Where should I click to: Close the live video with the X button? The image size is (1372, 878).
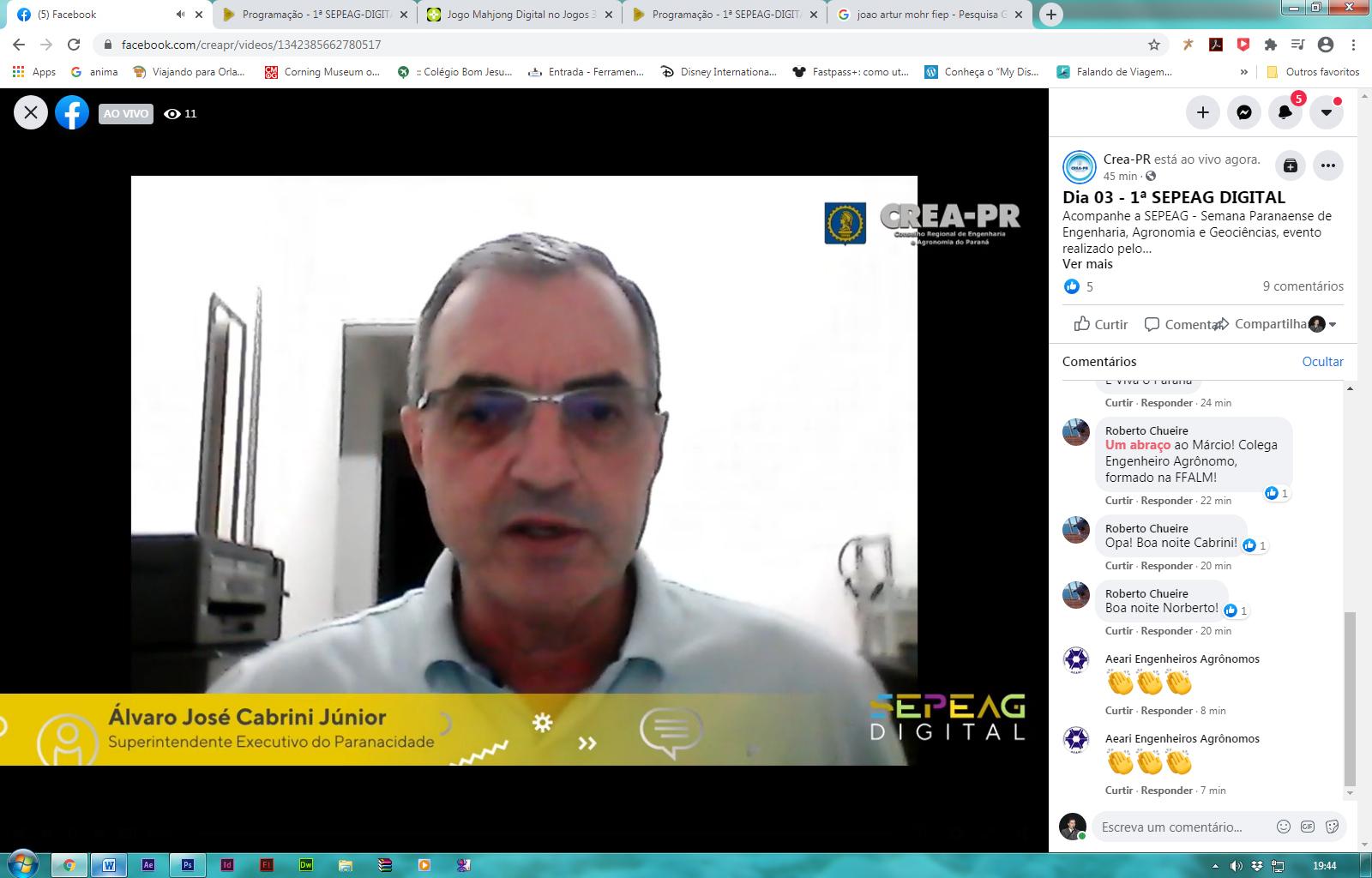click(31, 112)
